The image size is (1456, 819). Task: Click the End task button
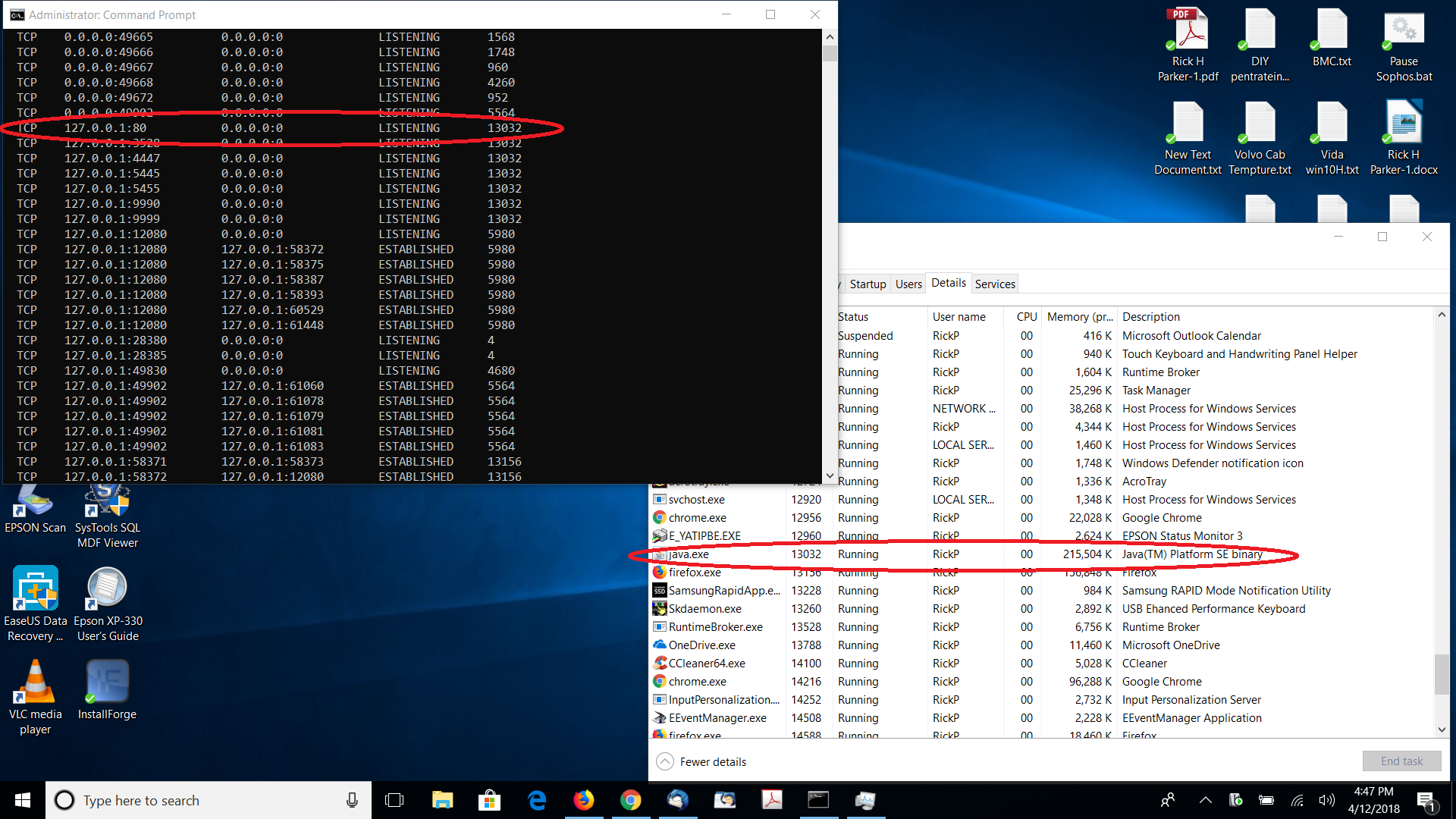pos(1401,761)
